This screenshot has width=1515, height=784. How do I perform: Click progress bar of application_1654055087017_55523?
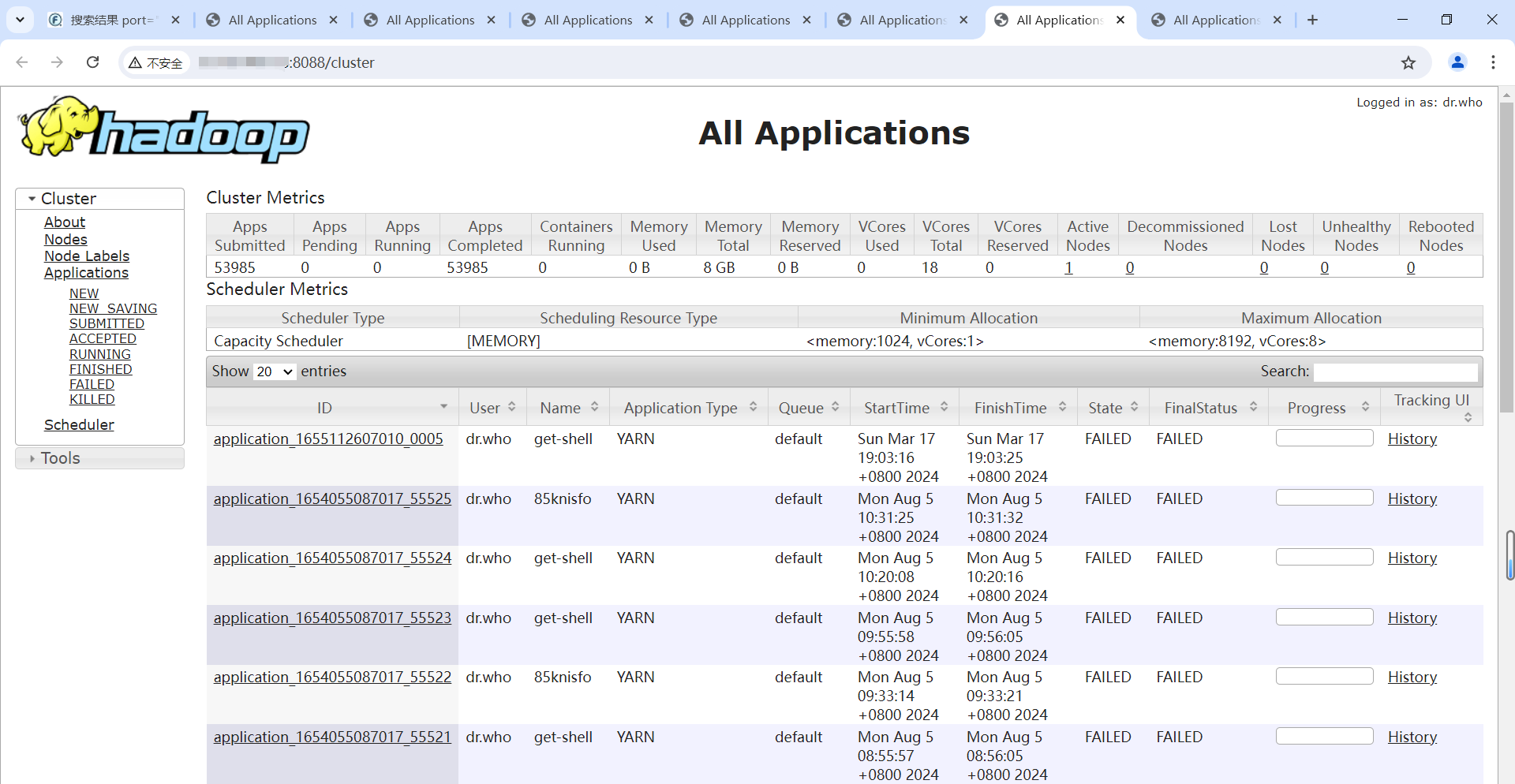point(1325,617)
